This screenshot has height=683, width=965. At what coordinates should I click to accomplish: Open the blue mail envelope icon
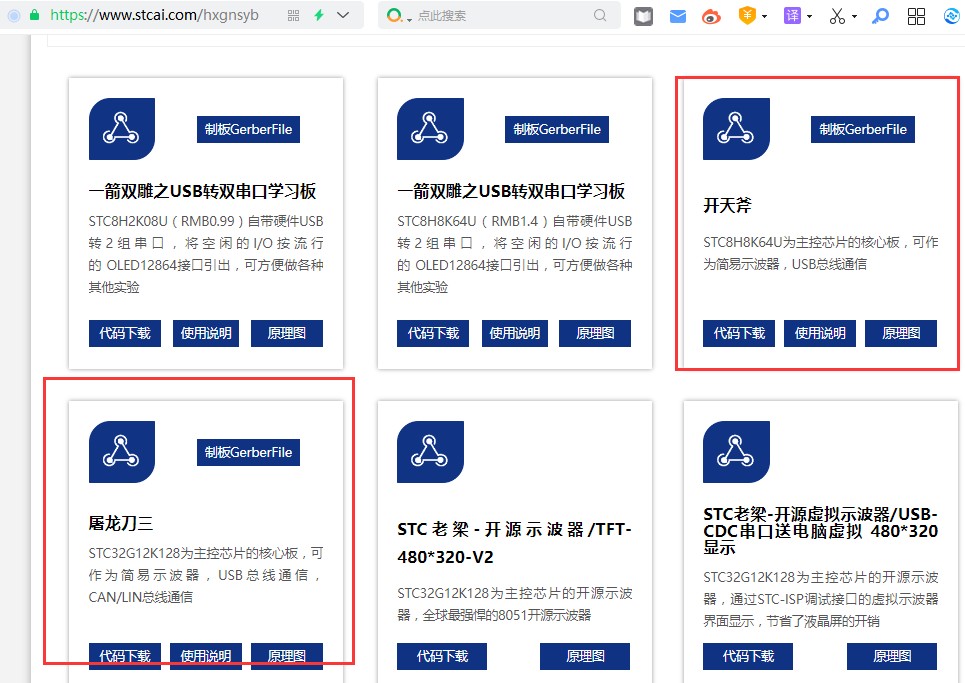[678, 17]
